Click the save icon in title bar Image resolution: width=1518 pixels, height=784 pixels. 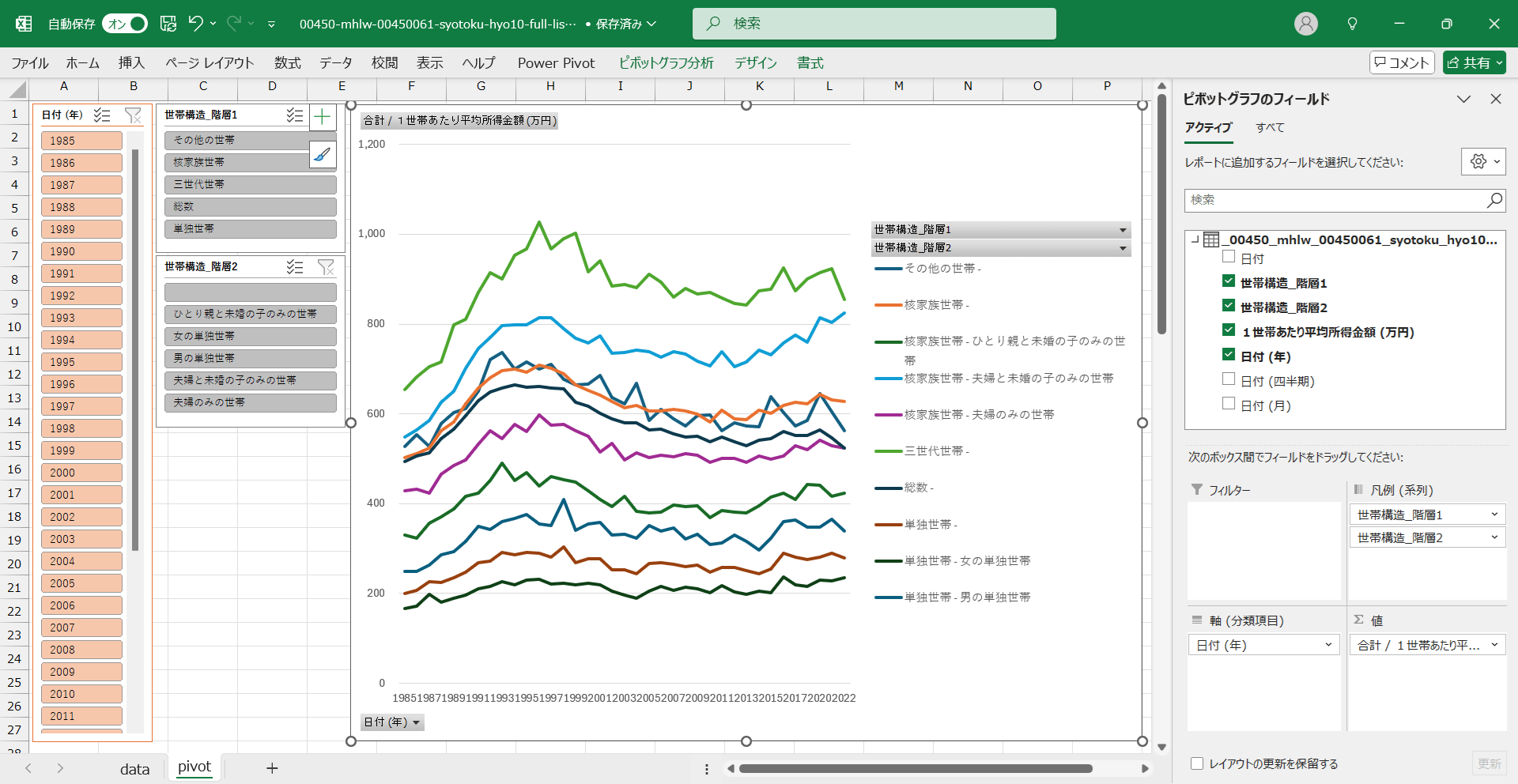168,24
